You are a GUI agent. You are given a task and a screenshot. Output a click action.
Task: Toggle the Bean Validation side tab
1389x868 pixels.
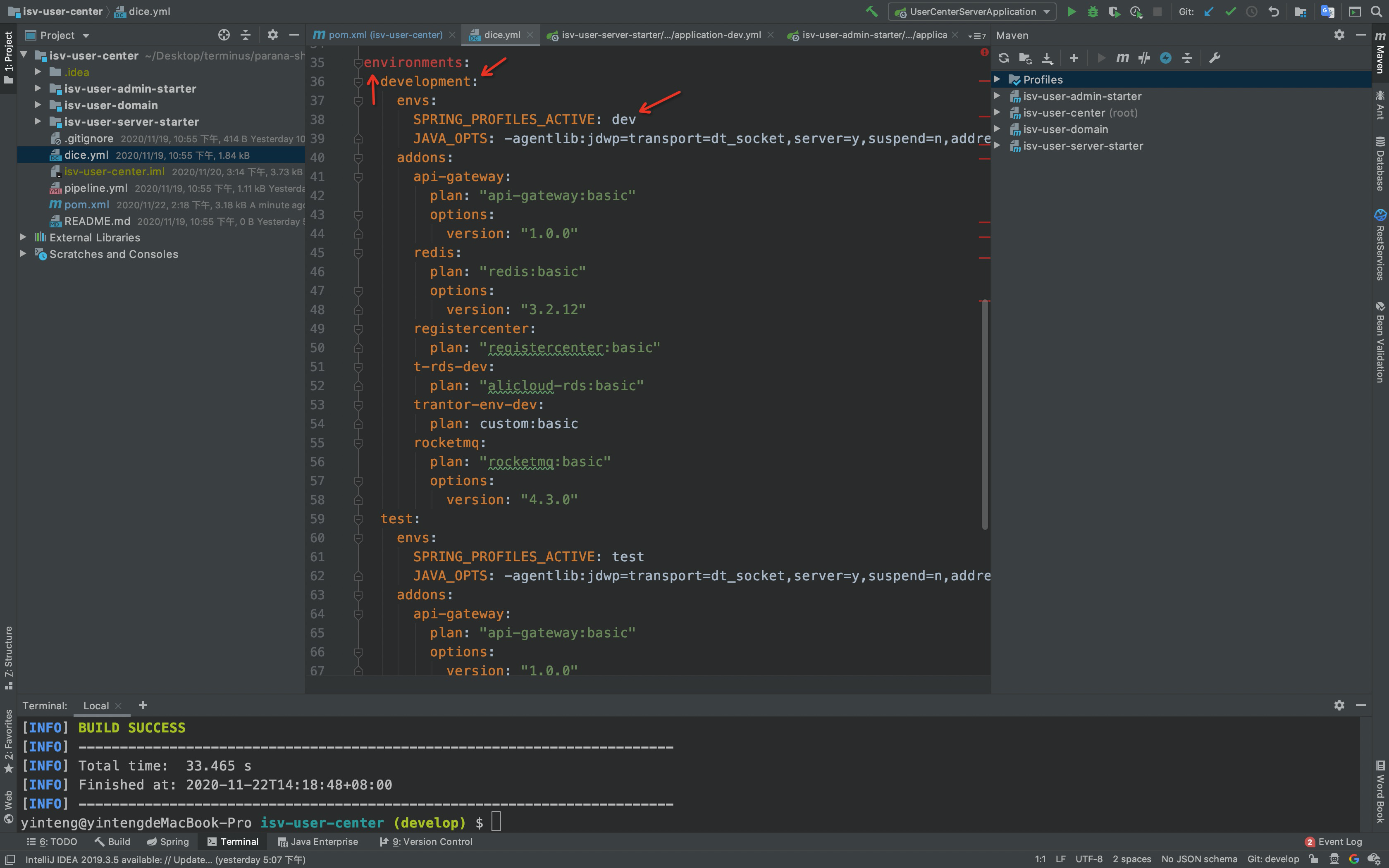(x=1380, y=342)
